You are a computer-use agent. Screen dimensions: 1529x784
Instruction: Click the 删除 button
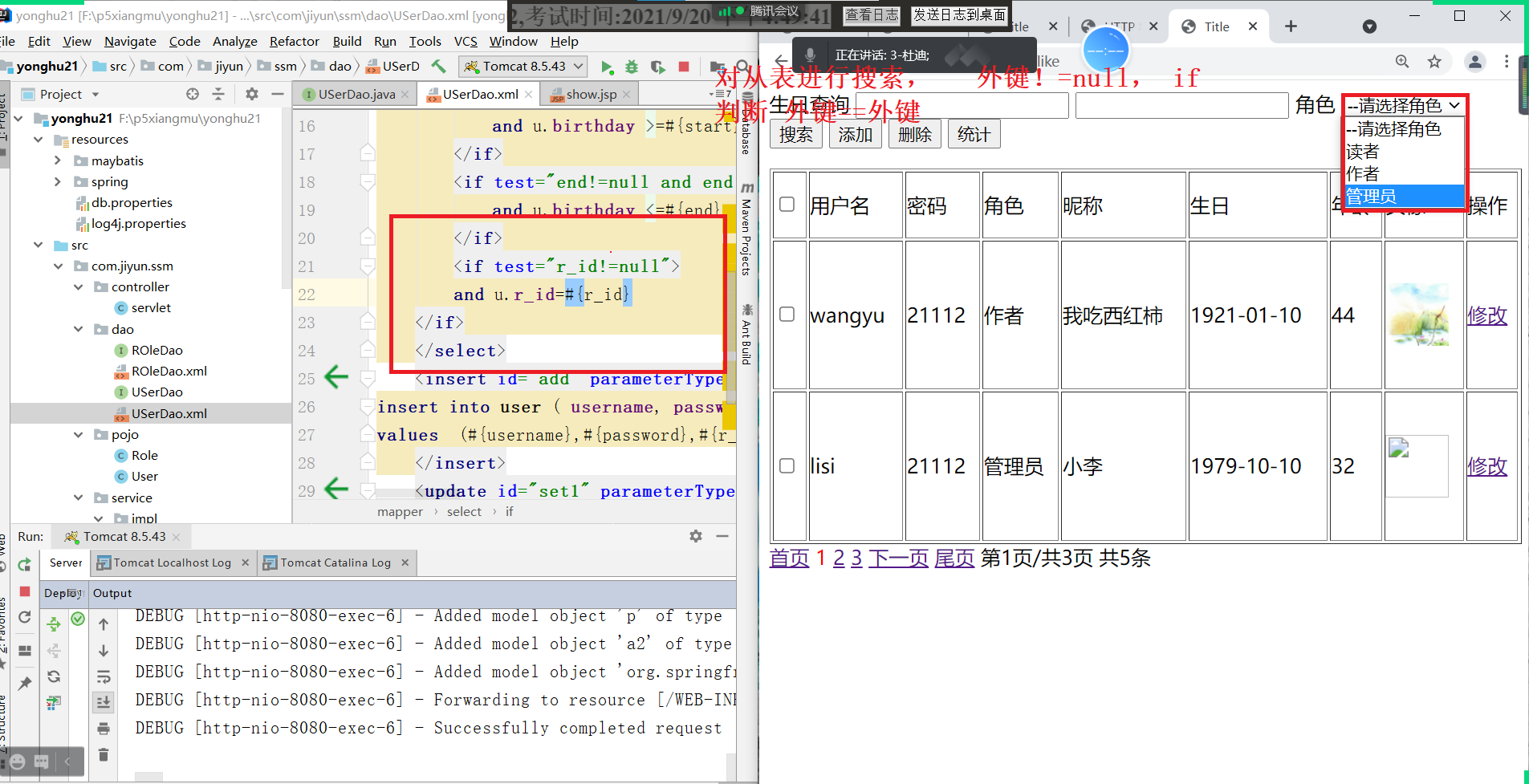click(915, 135)
